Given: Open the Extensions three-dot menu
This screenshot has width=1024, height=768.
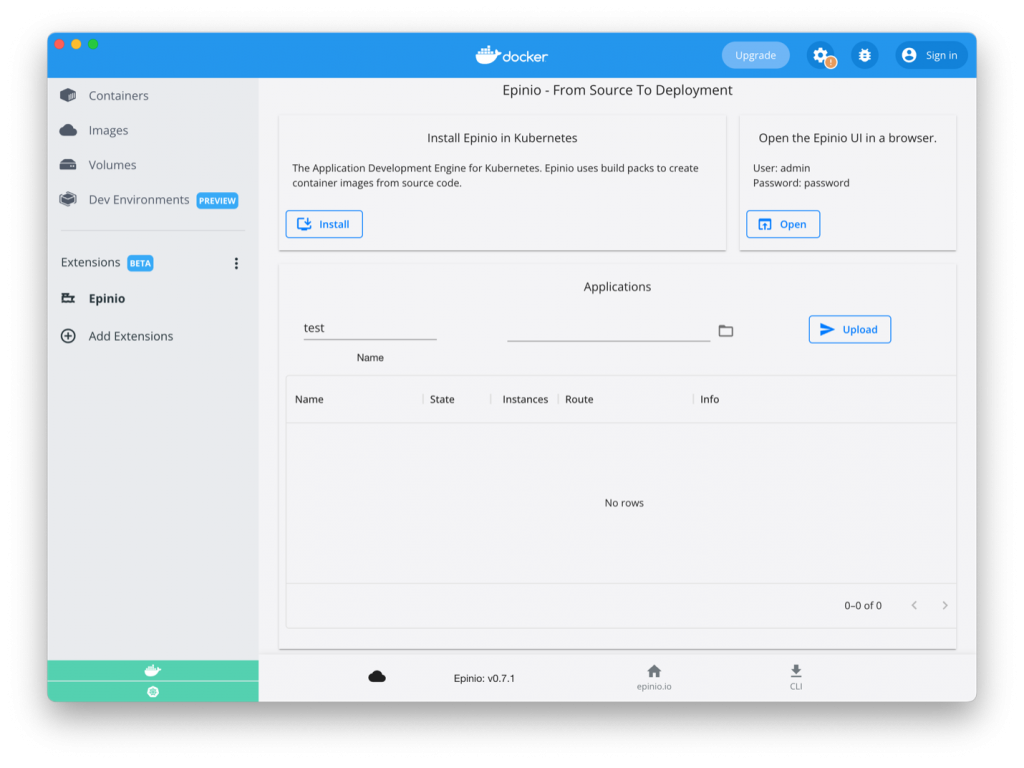Looking at the screenshot, I should [x=236, y=263].
